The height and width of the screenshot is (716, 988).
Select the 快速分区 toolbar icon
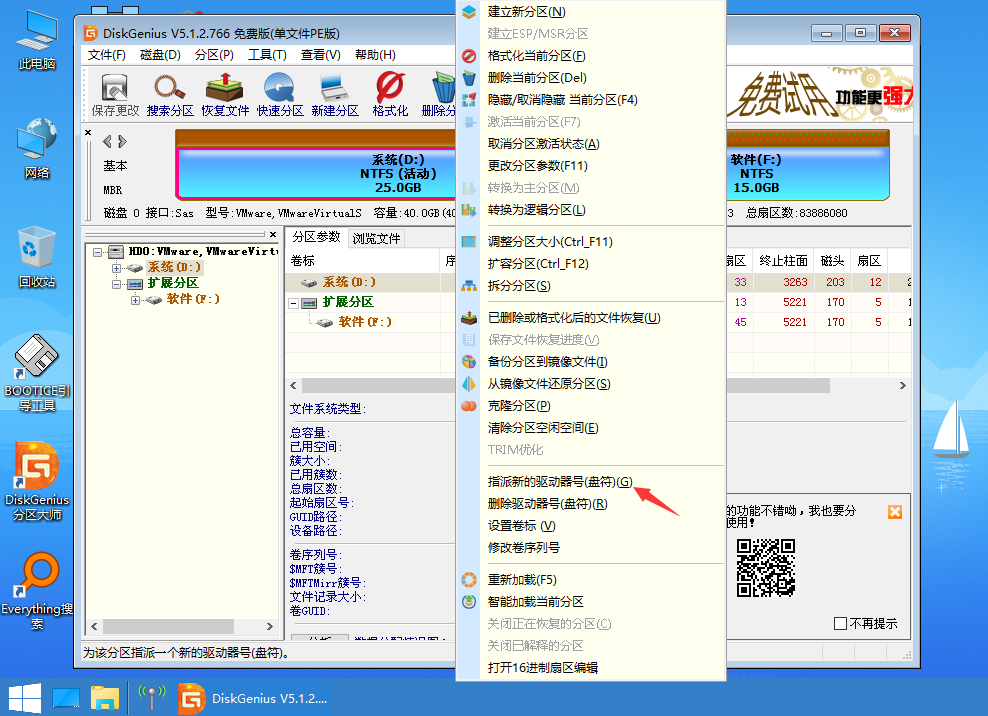[280, 94]
